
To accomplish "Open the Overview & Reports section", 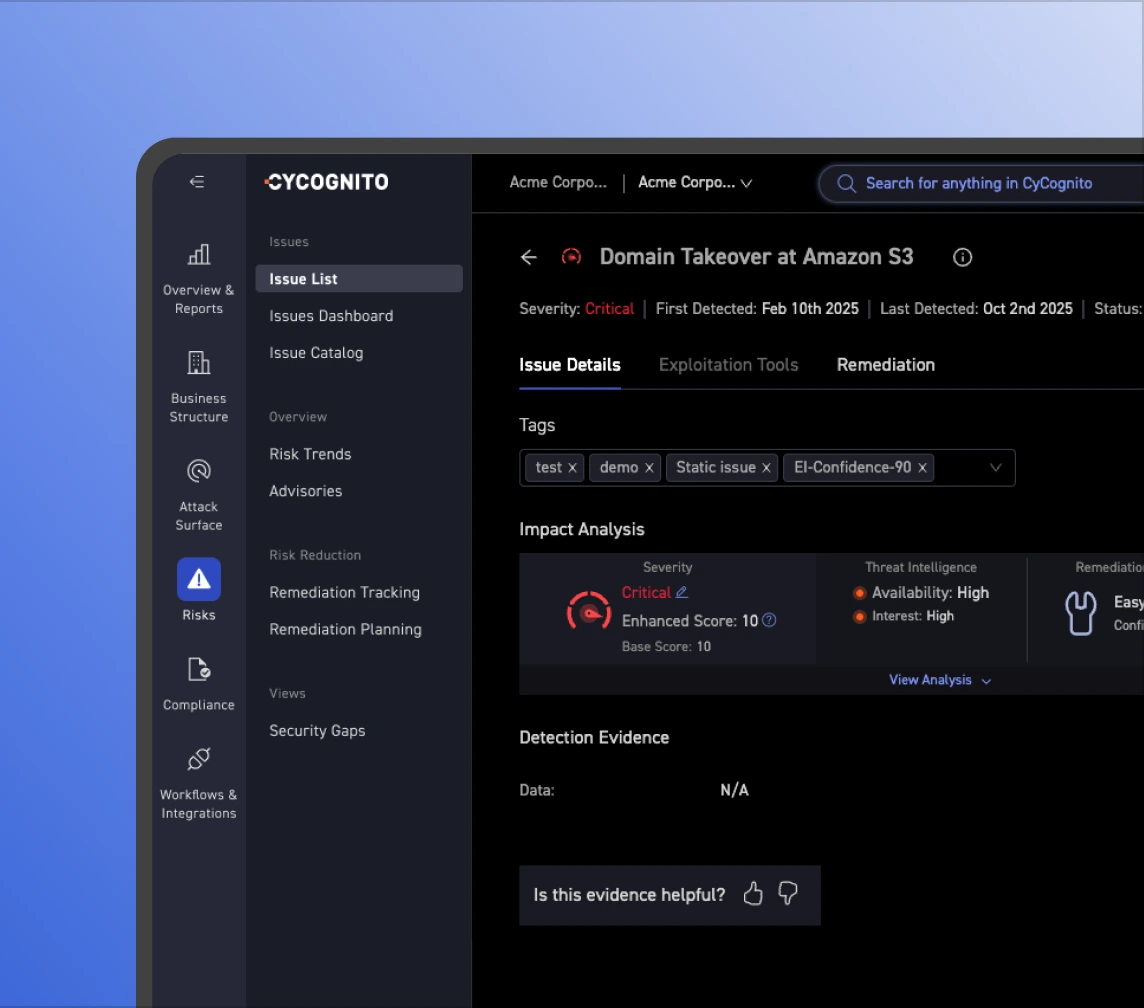I will pos(198,275).
